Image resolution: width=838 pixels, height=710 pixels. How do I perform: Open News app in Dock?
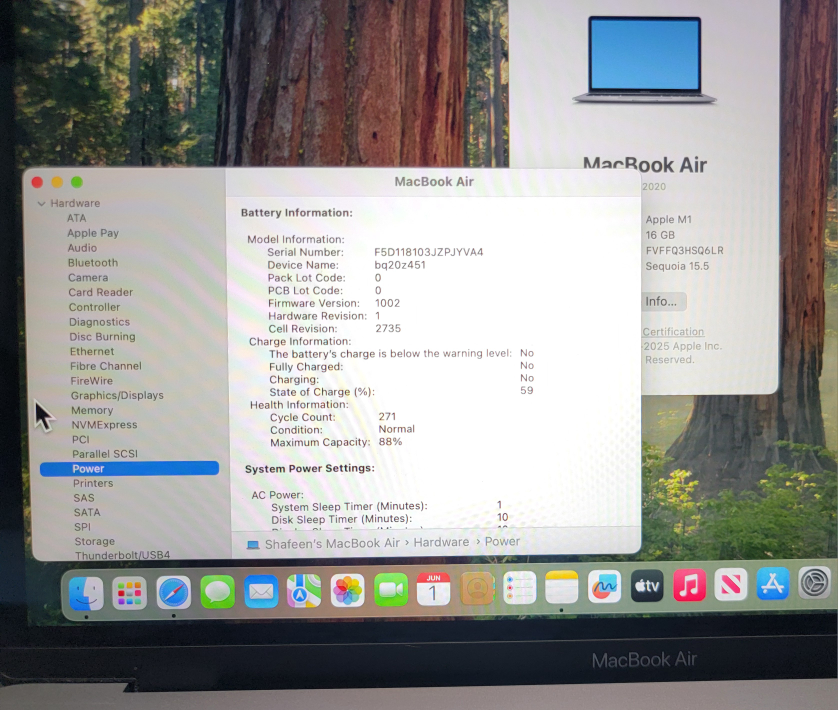click(731, 584)
